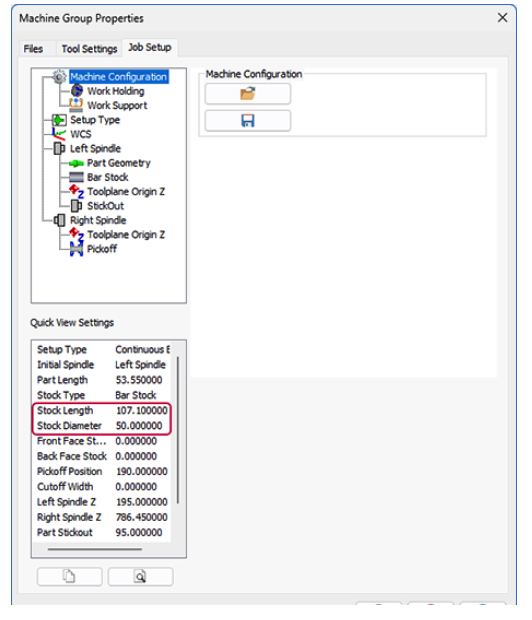Click the preview magnifier document button

tap(140, 577)
